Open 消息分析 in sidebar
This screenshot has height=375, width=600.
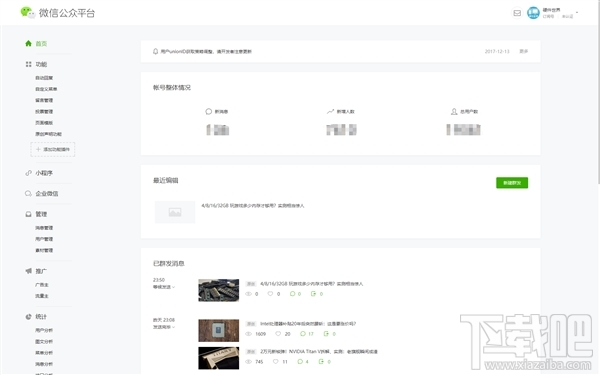pyautogui.click(x=44, y=364)
